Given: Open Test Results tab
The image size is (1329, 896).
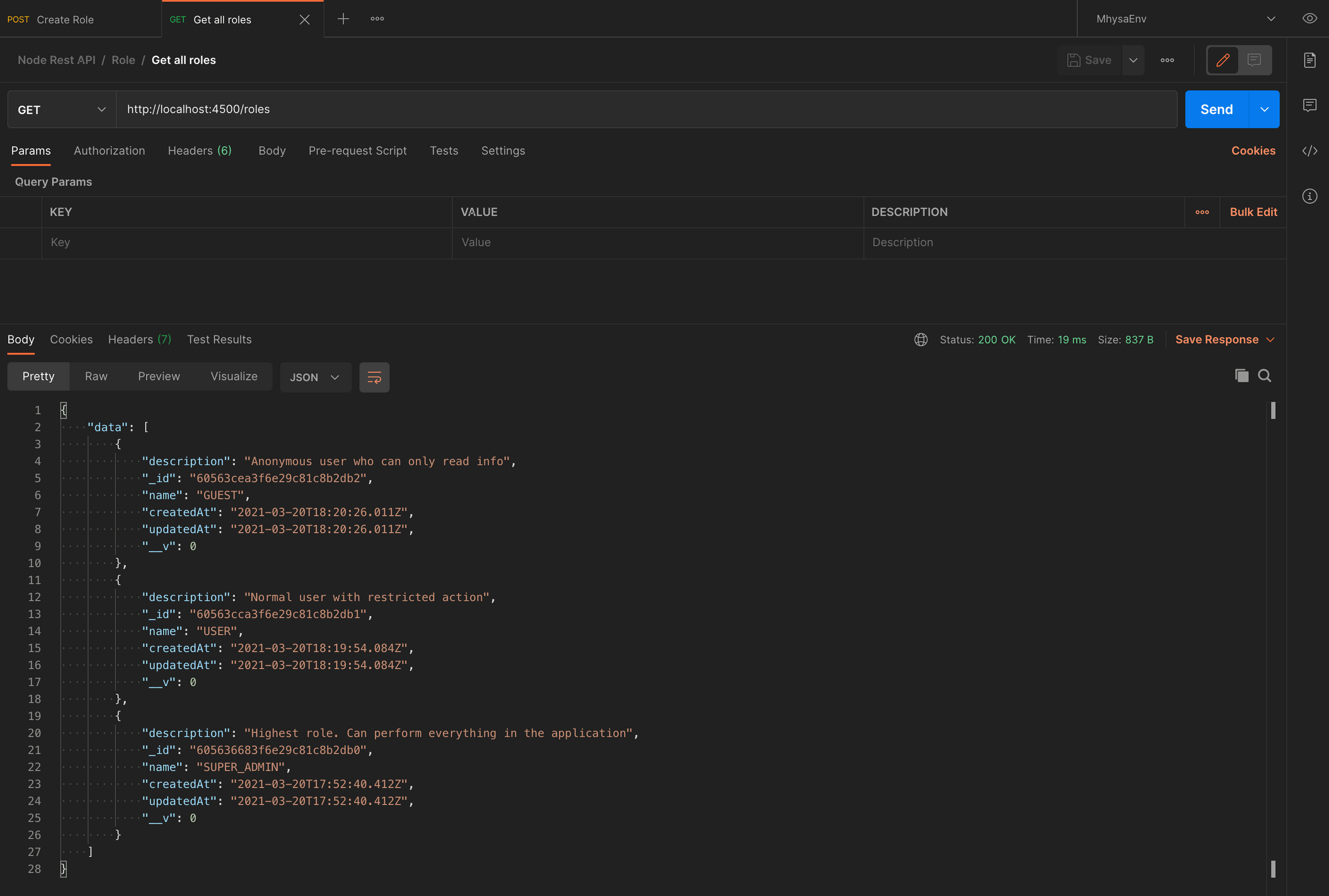Looking at the screenshot, I should 219,339.
